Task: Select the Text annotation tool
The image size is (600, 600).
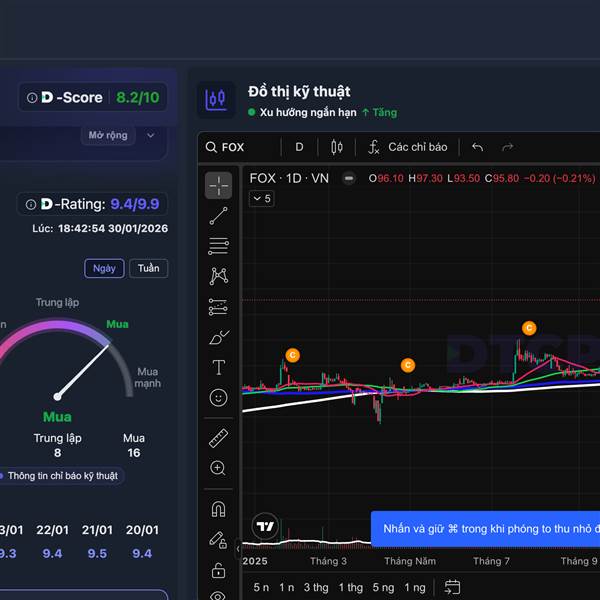Action: (218, 368)
